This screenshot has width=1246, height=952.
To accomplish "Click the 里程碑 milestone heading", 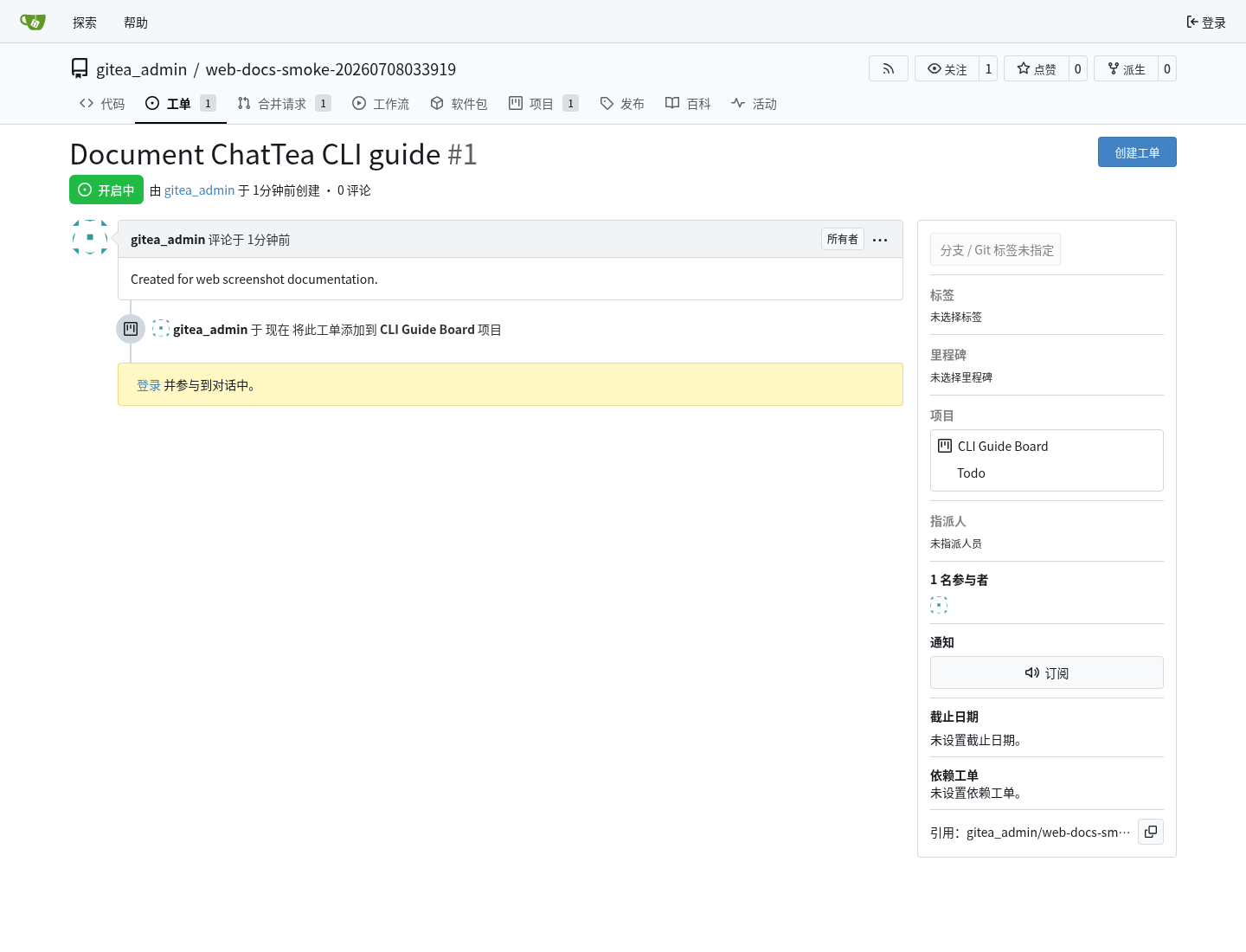I will [948, 355].
